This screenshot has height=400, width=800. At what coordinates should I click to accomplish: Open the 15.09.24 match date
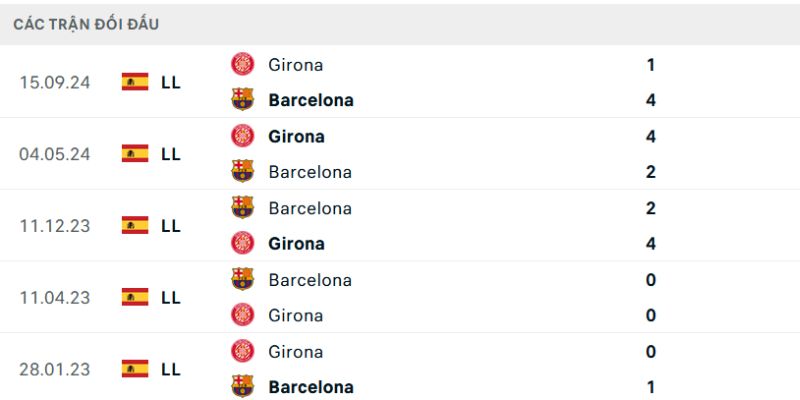click(55, 82)
